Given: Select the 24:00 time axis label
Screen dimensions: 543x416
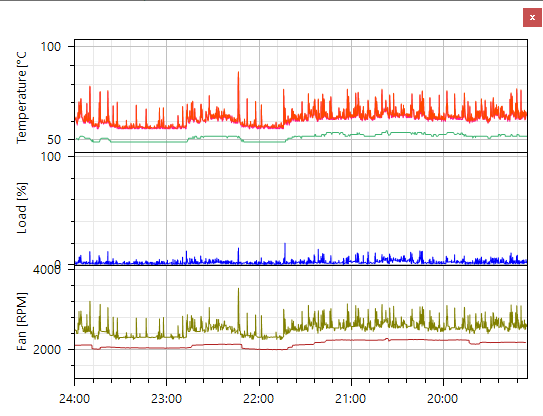Looking at the screenshot, I should click(x=74, y=399).
